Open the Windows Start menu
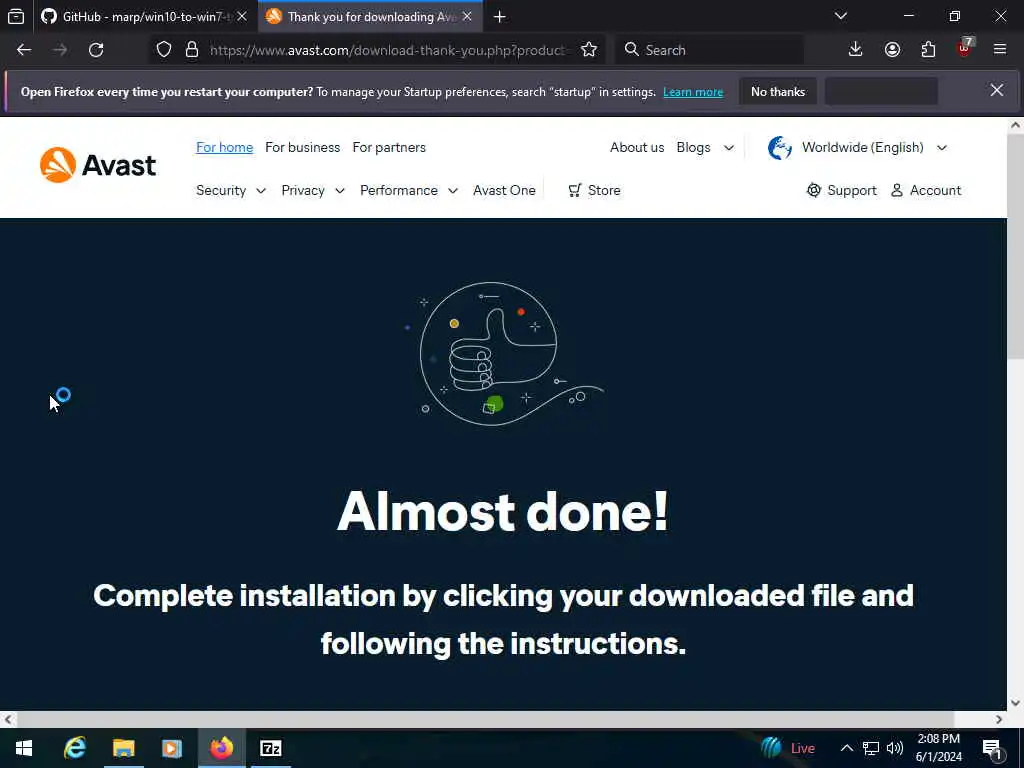Viewport: 1024px width, 768px height. pos(24,748)
